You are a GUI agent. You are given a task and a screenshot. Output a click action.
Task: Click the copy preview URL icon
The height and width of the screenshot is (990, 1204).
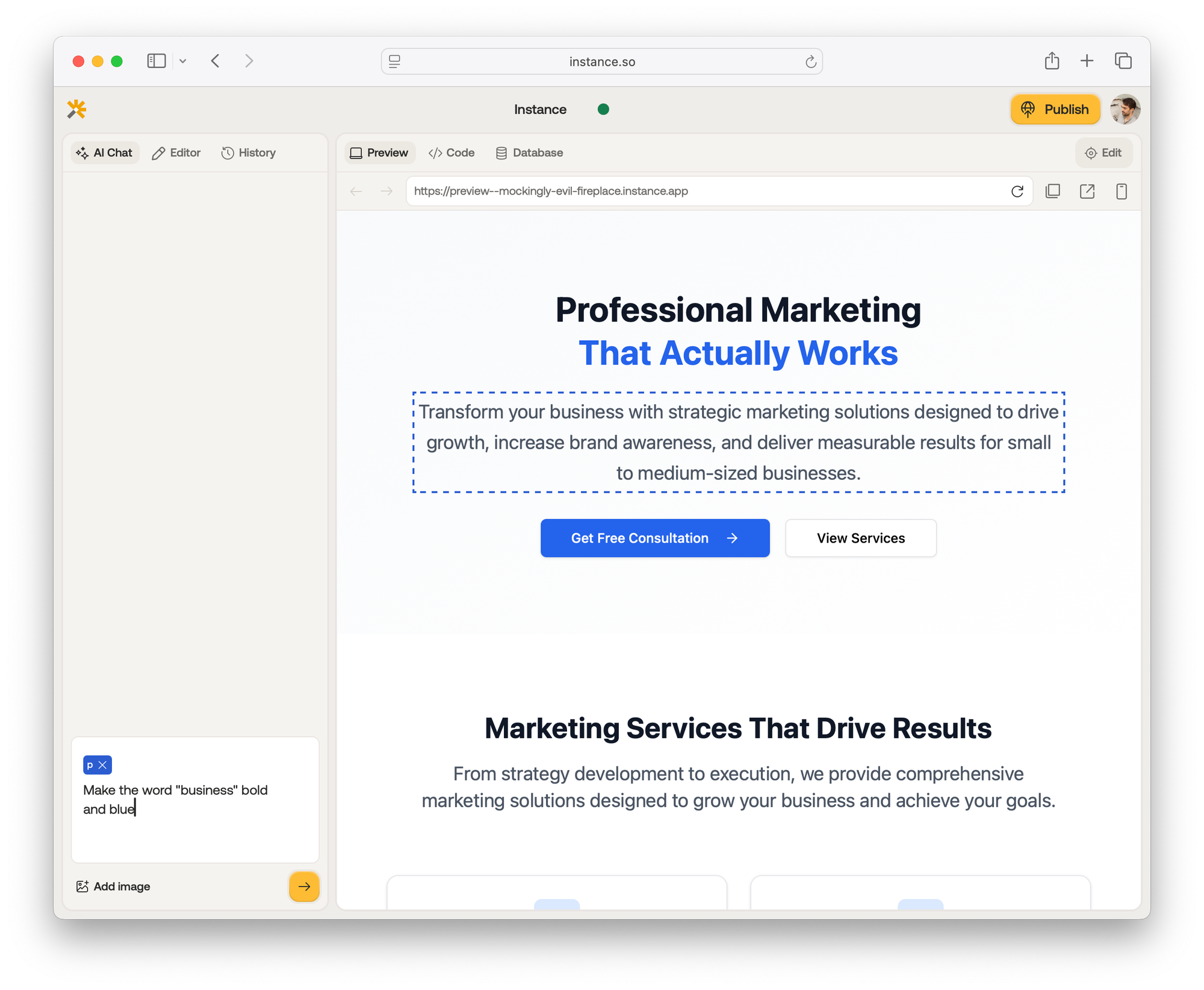point(1053,191)
